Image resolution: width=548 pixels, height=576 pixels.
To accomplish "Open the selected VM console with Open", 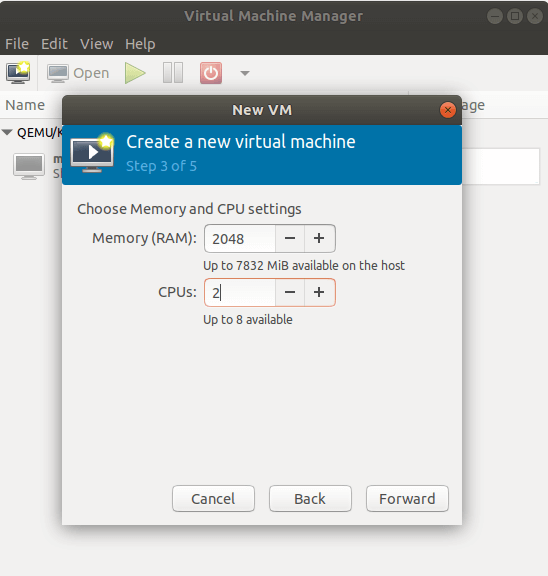I will 78,73.
